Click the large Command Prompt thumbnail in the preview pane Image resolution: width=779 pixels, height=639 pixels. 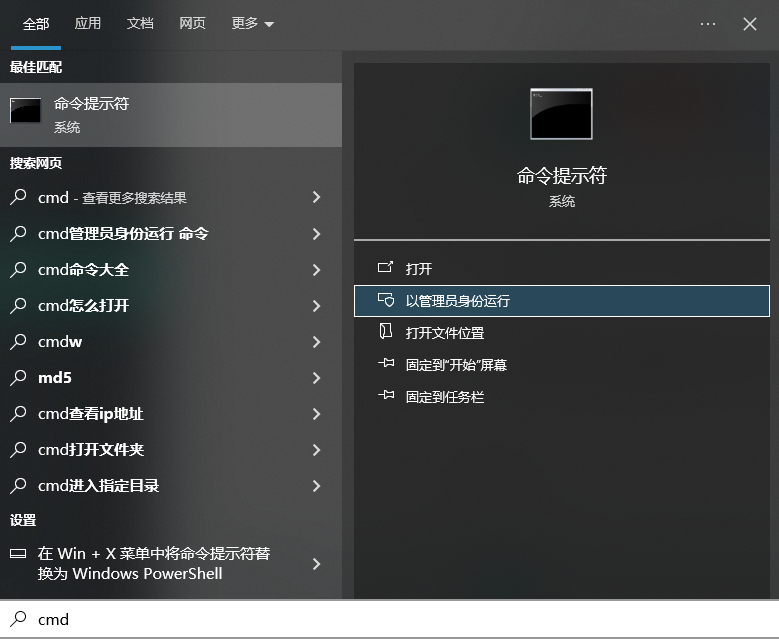tap(561, 114)
